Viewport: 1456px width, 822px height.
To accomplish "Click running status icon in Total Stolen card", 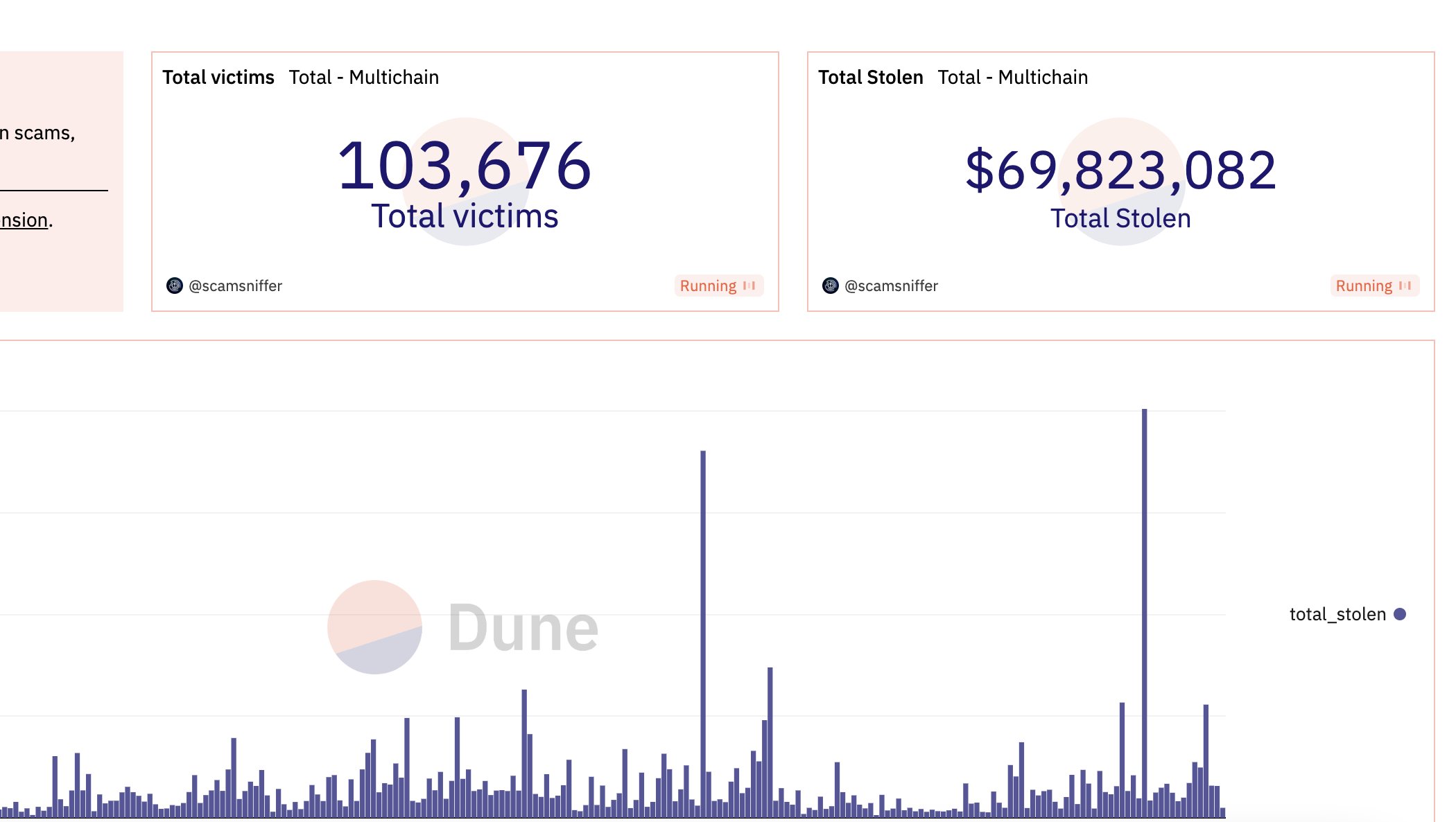I will click(1405, 286).
